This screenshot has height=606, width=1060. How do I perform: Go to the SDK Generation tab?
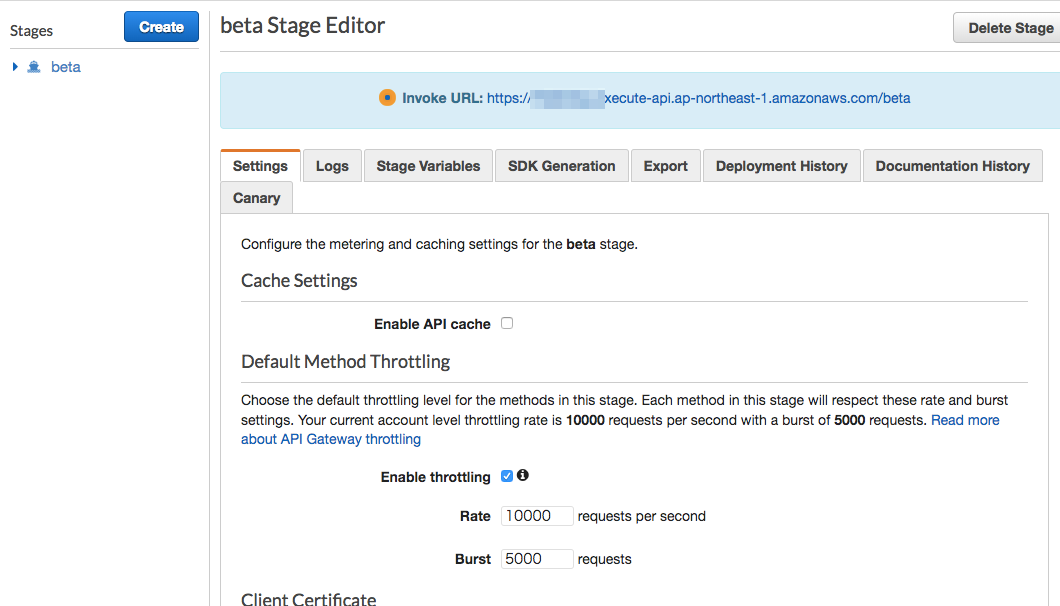tap(561, 166)
